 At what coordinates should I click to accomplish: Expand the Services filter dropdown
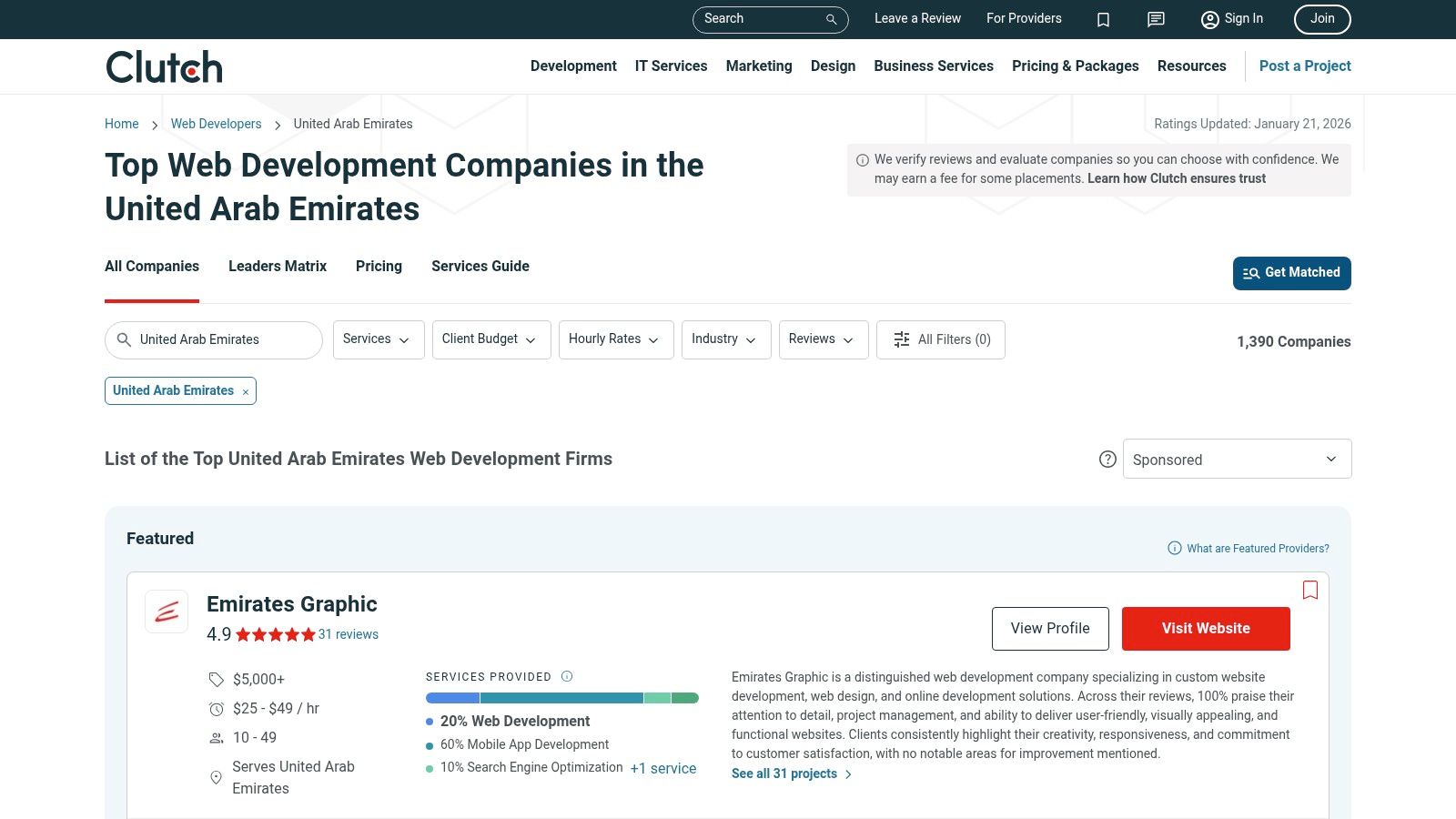378,339
